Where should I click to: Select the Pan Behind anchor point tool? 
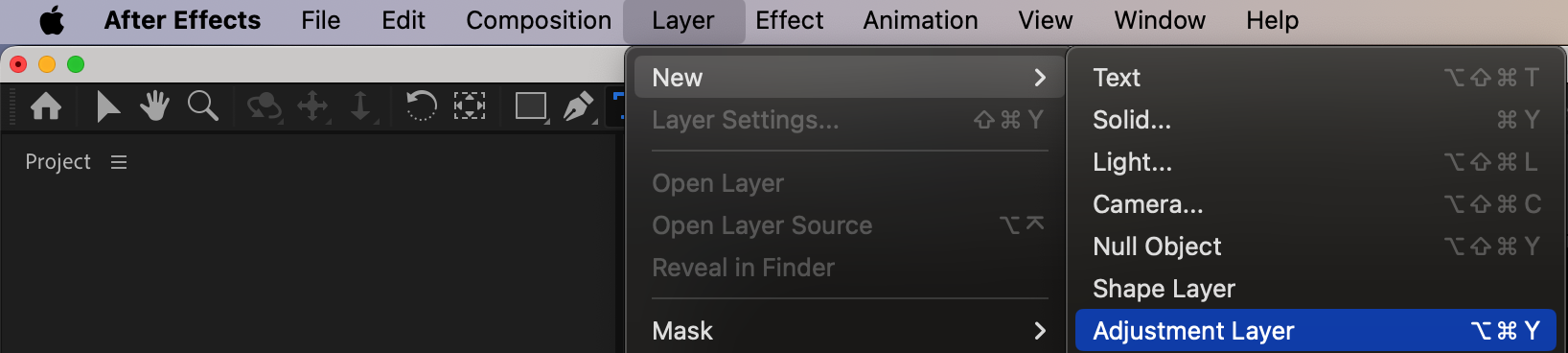[x=470, y=106]
